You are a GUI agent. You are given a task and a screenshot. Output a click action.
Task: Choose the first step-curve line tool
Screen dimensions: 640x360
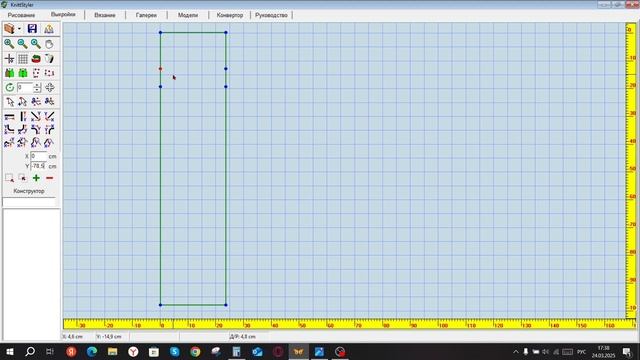pos(9,130)
